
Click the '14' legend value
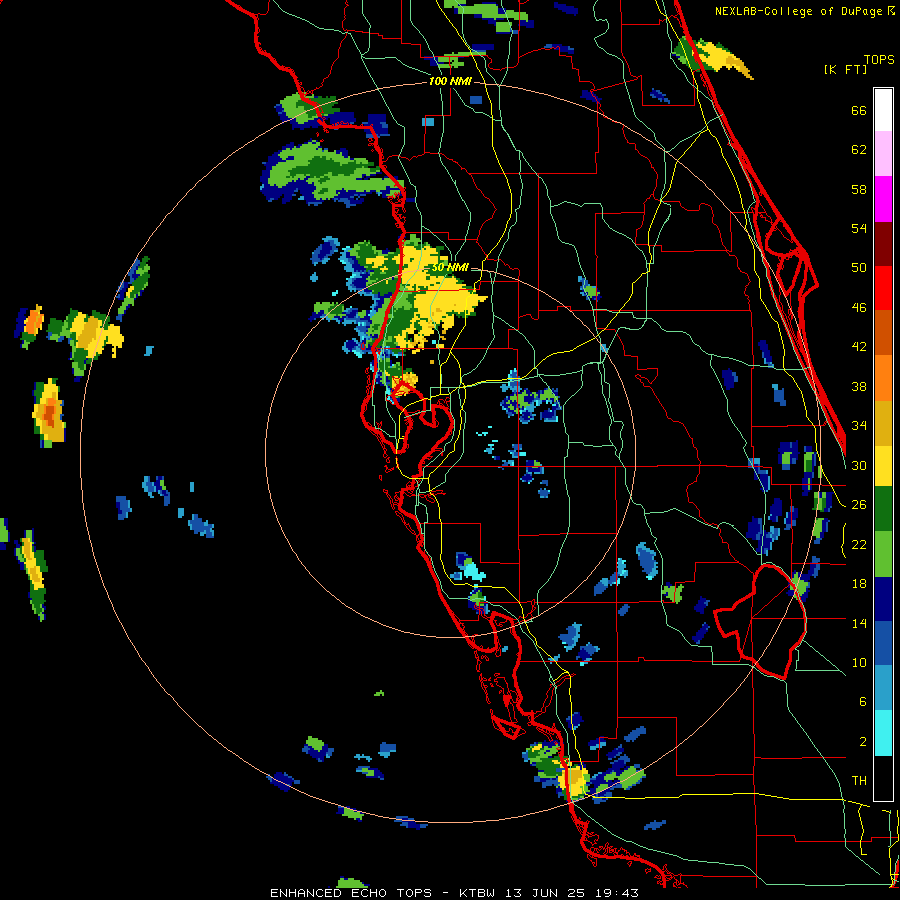859,623
